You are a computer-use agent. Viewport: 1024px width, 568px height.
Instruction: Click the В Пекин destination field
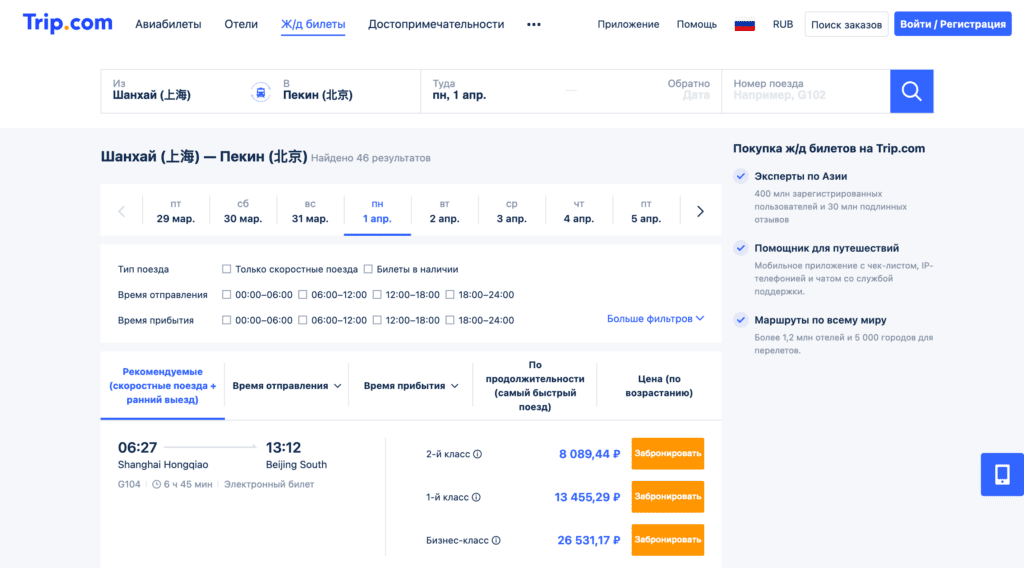(x=346, y=91)
